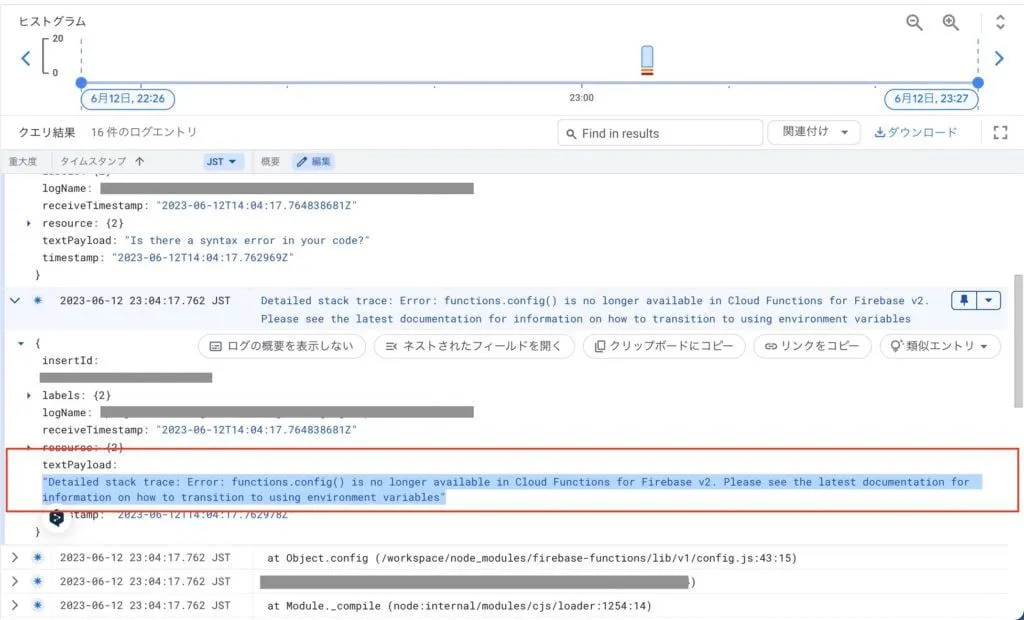Image resolution: width=1024 pixels, height=620 pixels.
Task: Open the 関連付け dropdown
Action: [814, 133]
